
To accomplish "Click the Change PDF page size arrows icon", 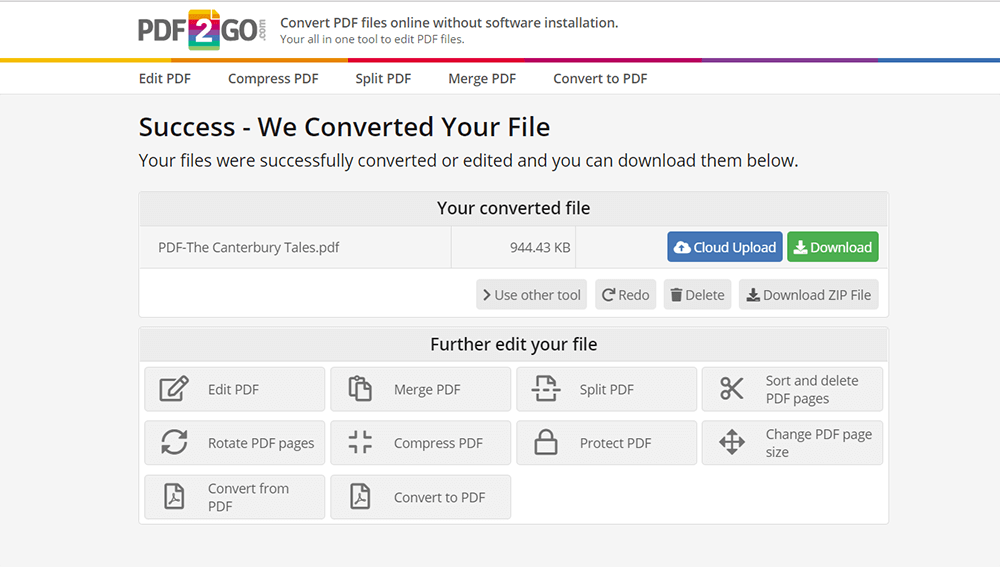I will point(732,443).
